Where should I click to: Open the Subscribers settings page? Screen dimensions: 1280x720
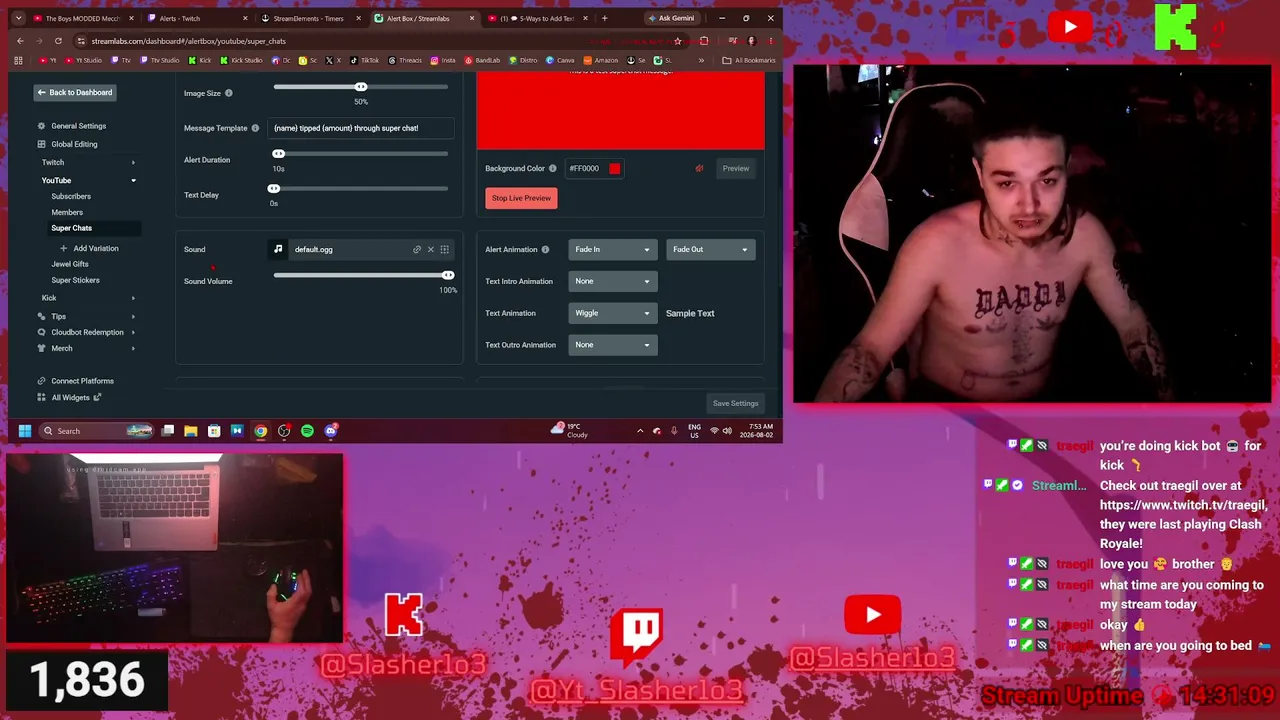pos(71,196)
